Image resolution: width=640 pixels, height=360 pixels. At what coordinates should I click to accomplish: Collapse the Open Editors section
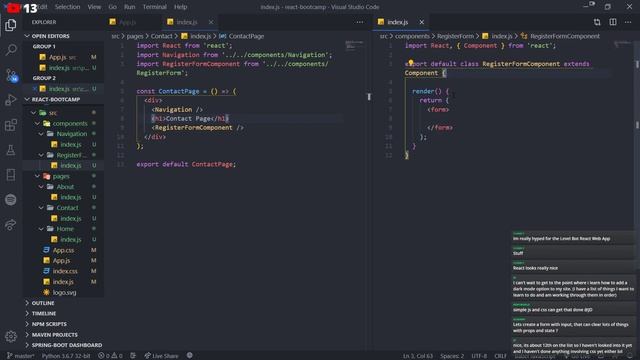(x=63, y=36)
